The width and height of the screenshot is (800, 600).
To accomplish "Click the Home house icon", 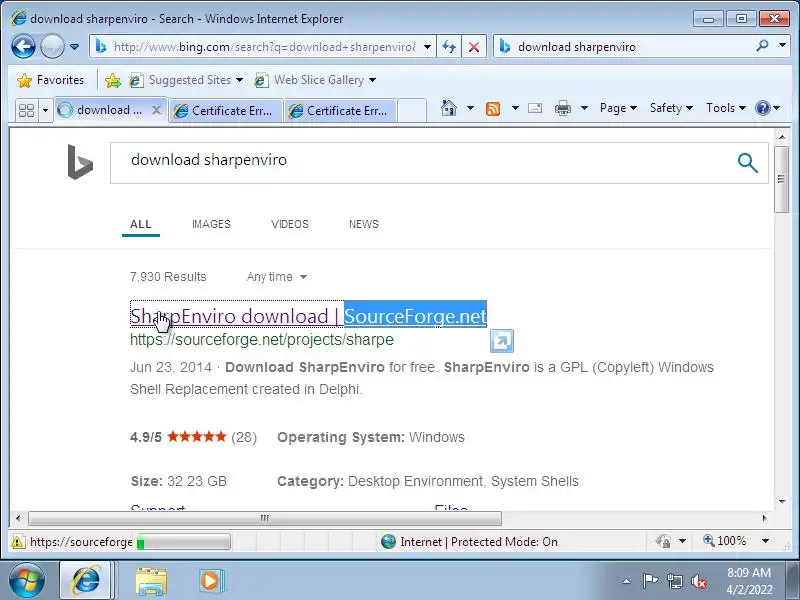I will click(449, 108).
